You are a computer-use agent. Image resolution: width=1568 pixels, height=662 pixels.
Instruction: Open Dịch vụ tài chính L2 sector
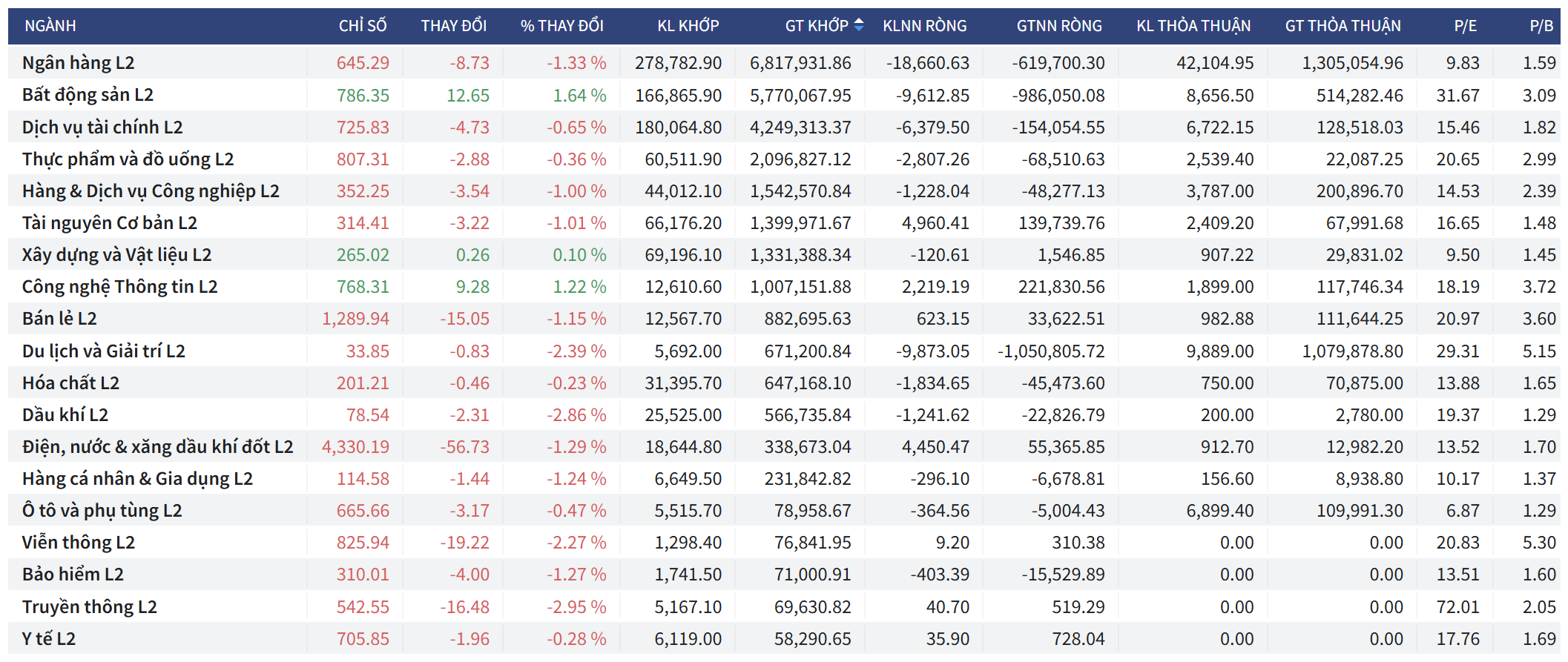pyautogui.click(x=102, y=128)
